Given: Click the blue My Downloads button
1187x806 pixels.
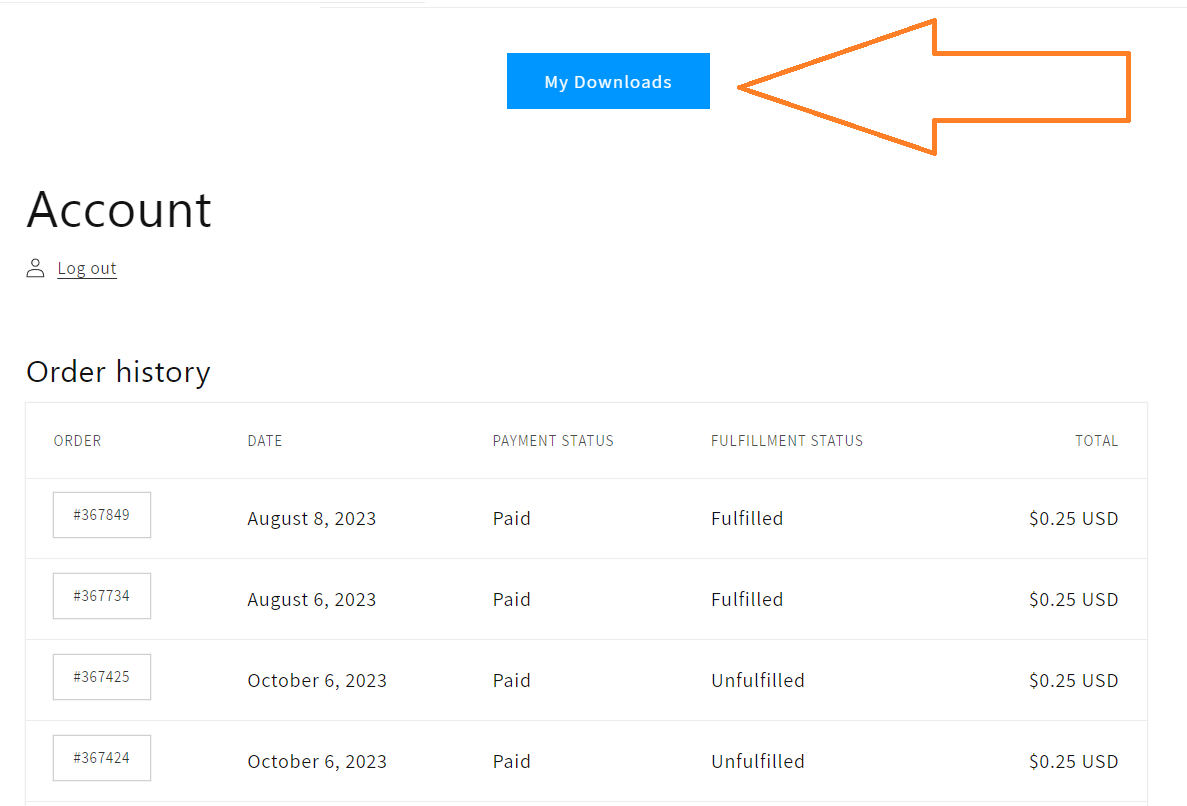Looking at the screenshot, I should pos(608,81).
